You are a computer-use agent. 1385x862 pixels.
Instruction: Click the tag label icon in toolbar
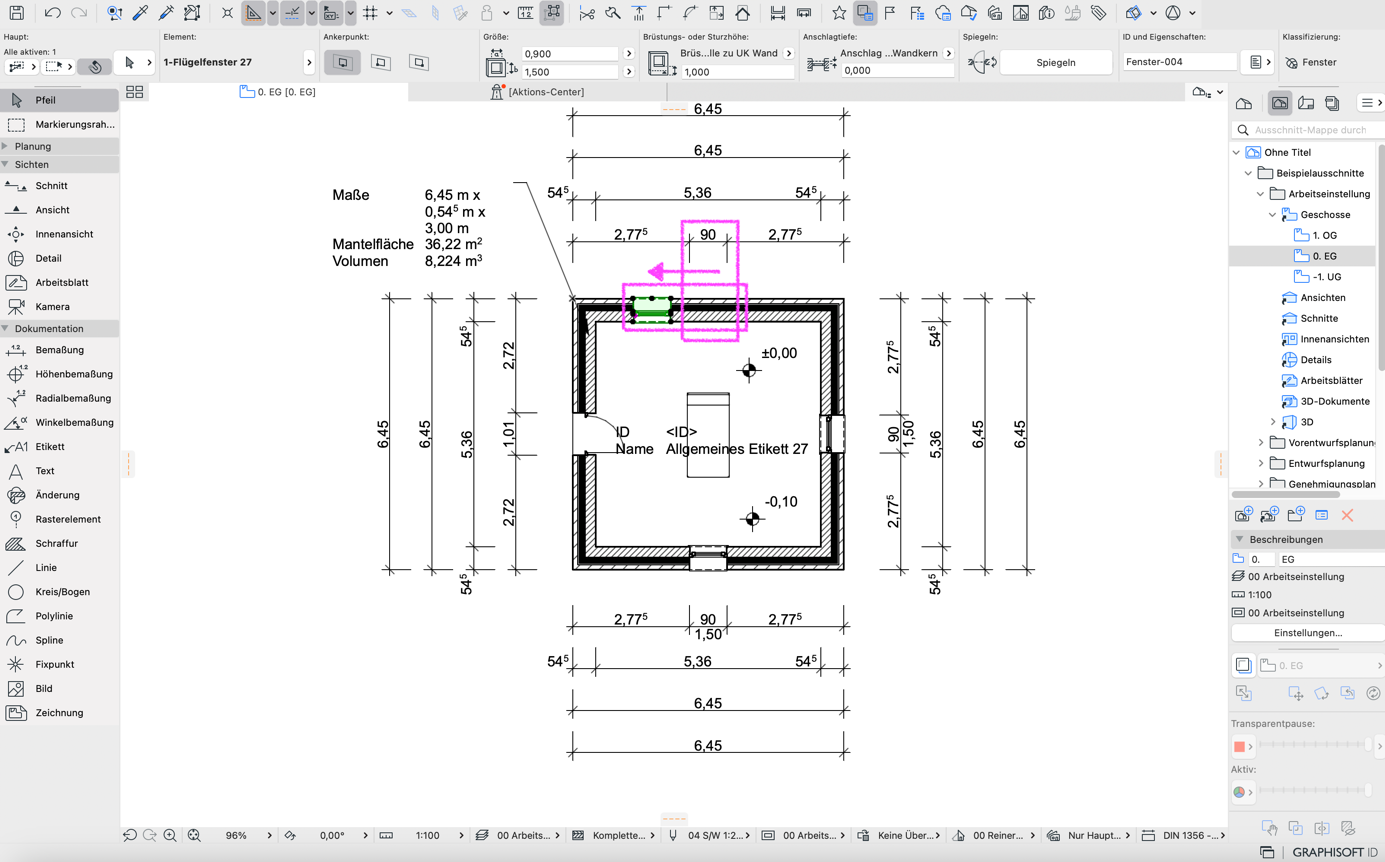tap(1099, 13)
